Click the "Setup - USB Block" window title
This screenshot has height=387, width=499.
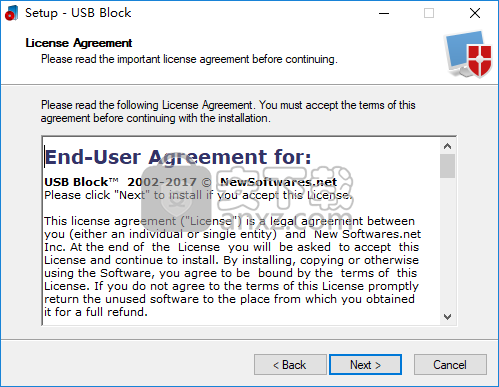(78, 13)
